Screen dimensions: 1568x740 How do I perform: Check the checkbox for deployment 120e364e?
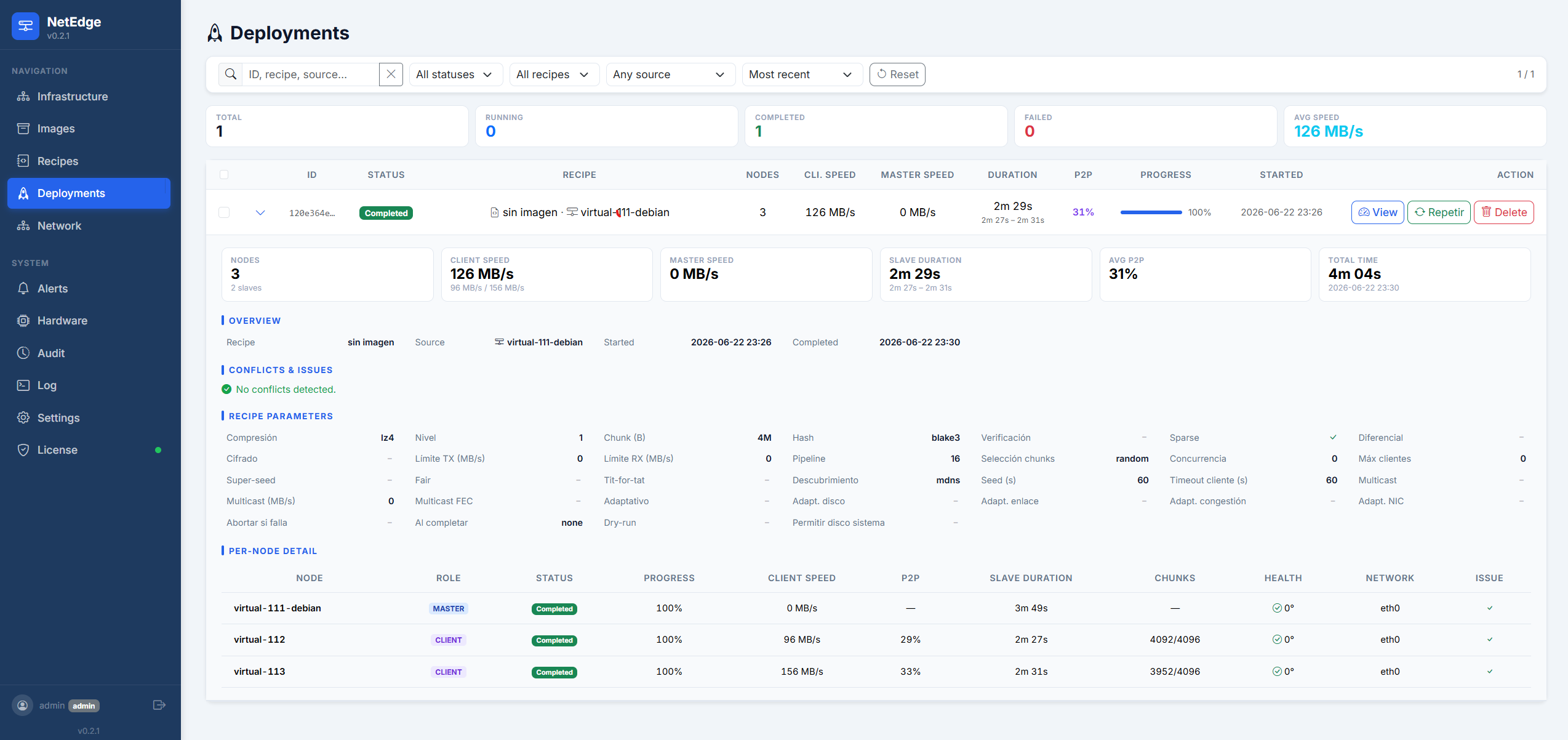tap(224, 212)
